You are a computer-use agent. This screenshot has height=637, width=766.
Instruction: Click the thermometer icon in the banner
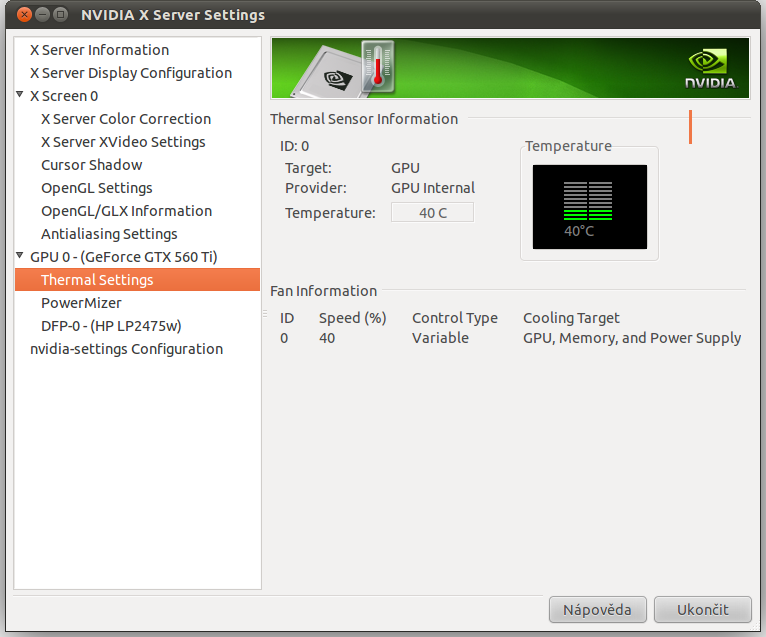pos(378,66)
